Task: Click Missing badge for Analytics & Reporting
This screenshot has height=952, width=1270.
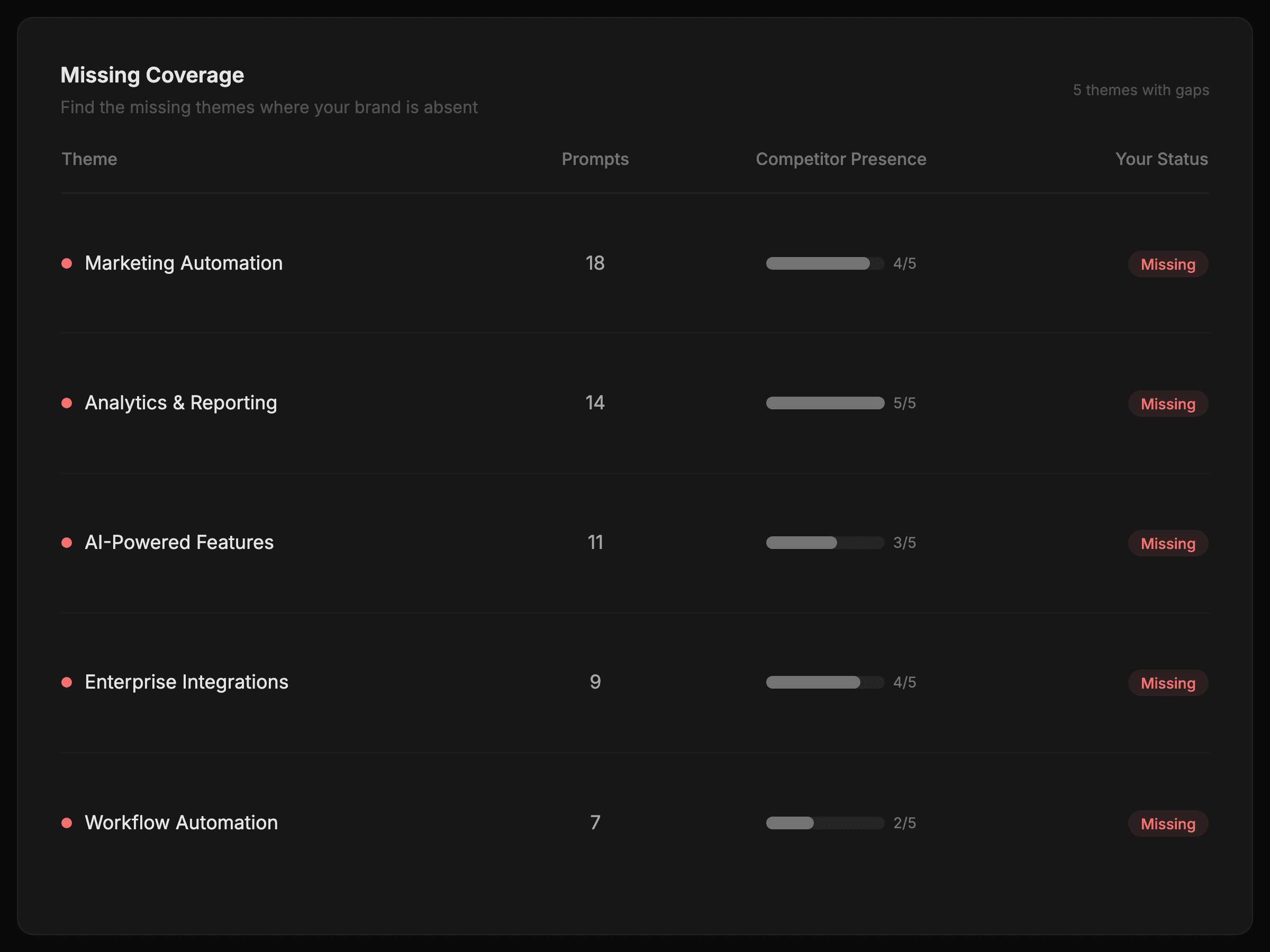Action: pos(1167,404)
